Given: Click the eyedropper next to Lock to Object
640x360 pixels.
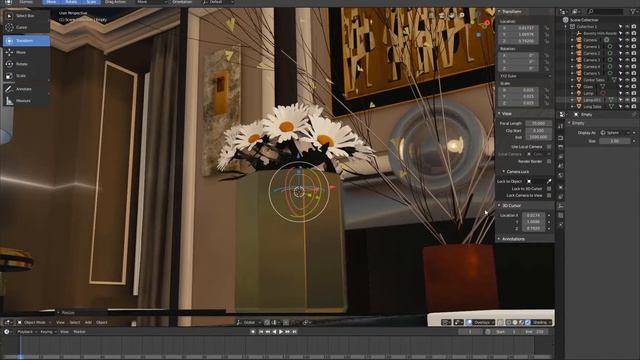Looking at the screenshot, I should (549, 181).
